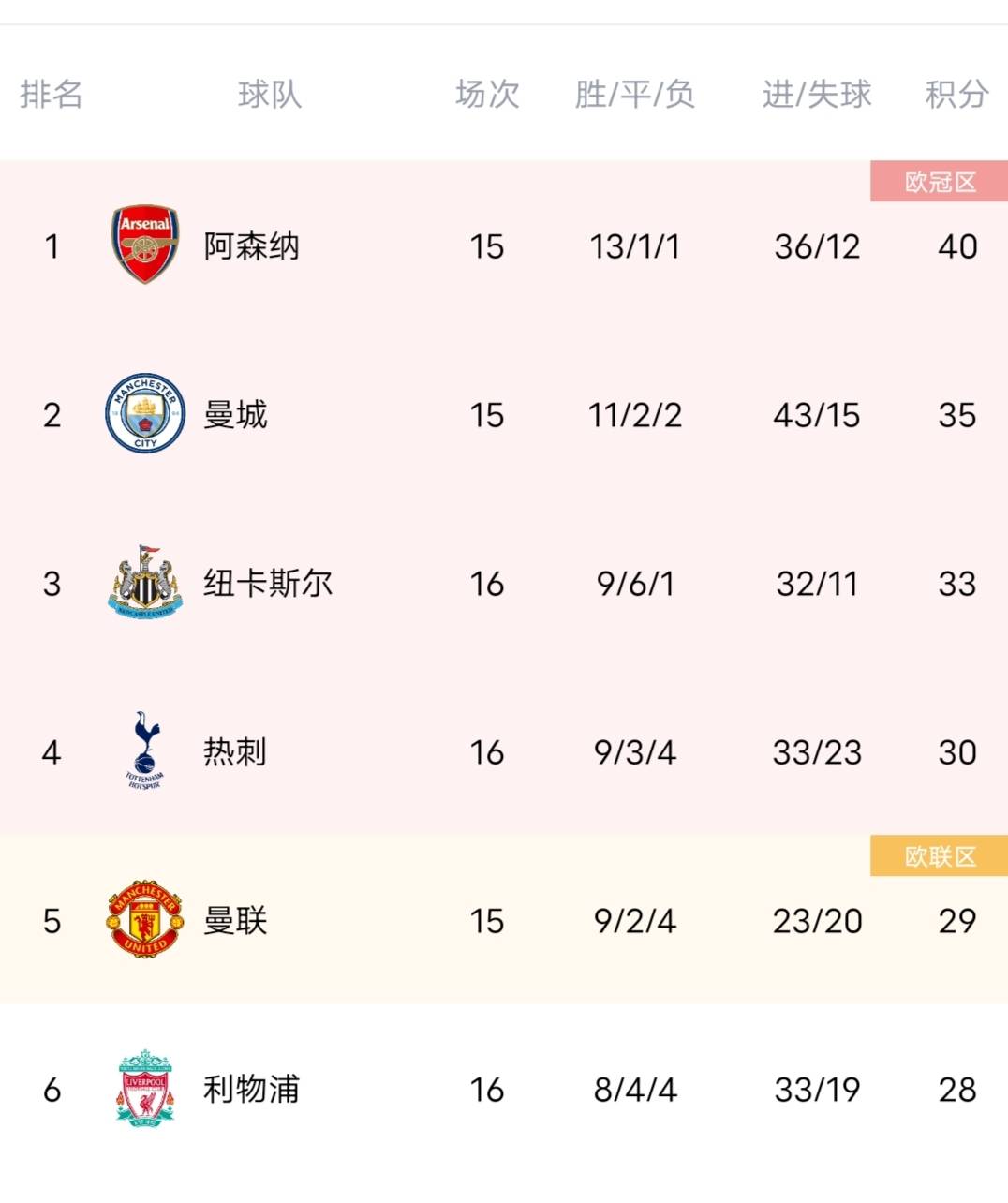
Task: Click 曼城 team name
Action: click(236, 414)
